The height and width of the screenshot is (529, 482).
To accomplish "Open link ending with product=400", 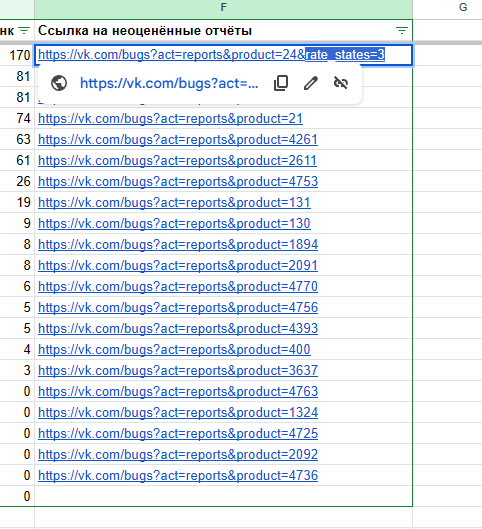I will (x=174, y=350).
